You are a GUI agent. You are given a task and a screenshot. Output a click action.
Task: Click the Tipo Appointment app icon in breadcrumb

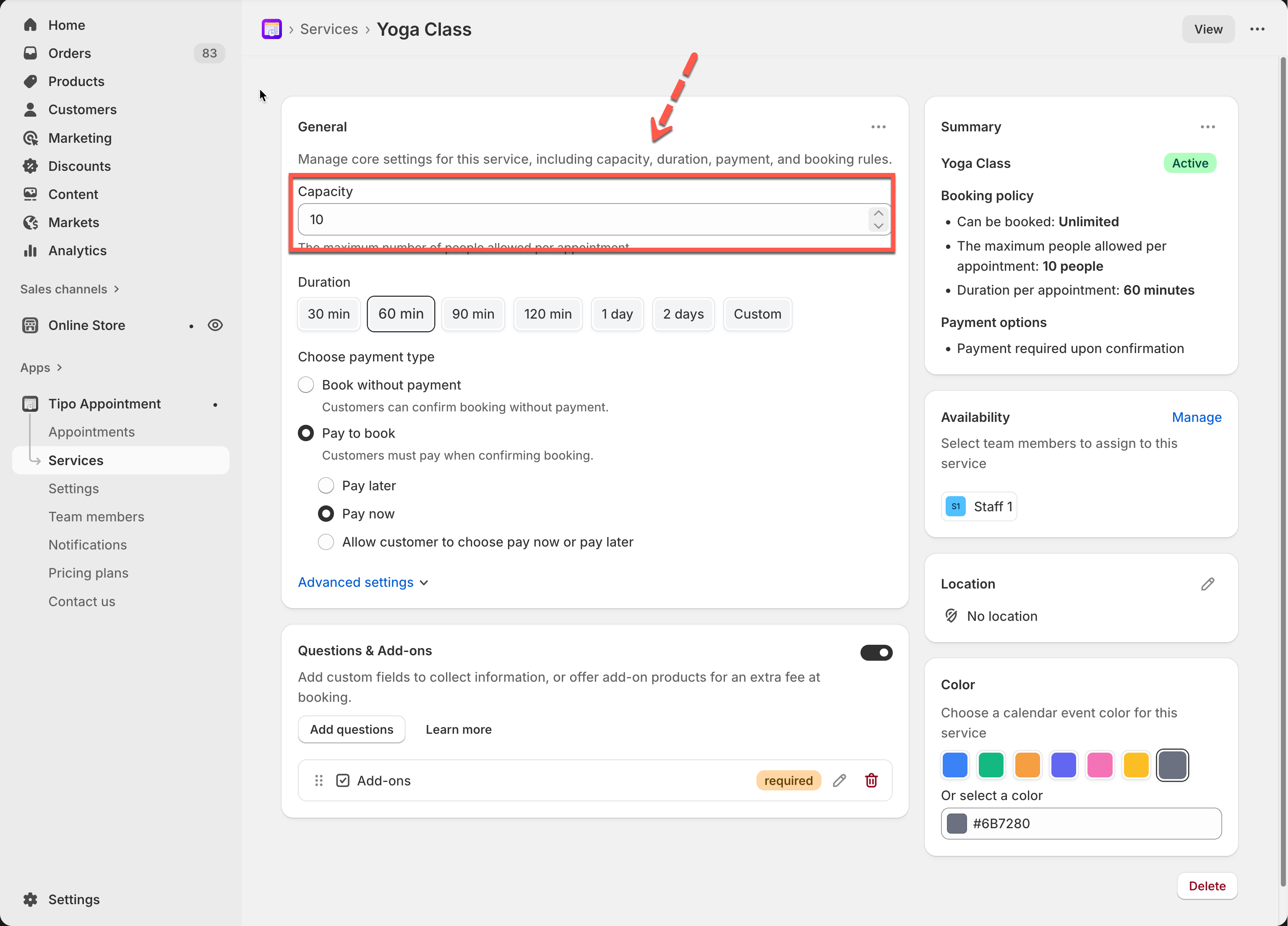click(271, 29)
